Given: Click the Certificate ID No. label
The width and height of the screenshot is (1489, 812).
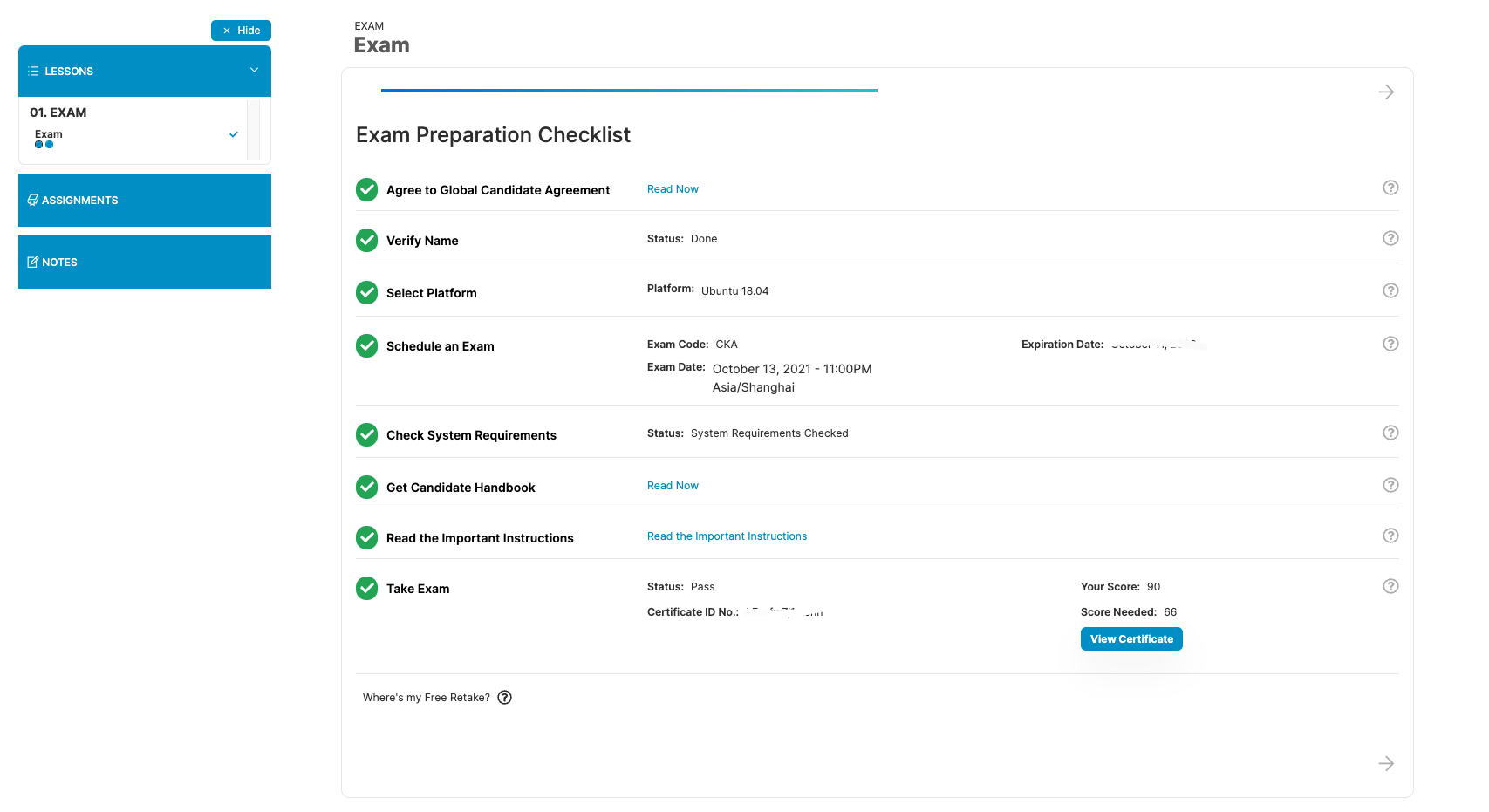Looking at the screenshot, I should (693, 612).
